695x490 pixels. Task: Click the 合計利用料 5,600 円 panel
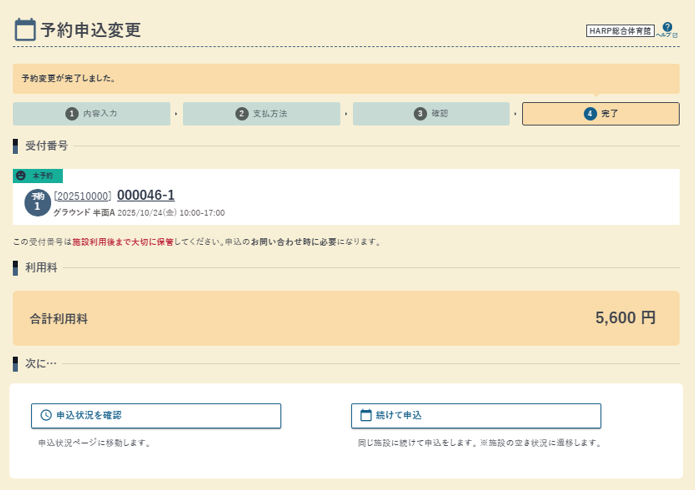[346, 318]
